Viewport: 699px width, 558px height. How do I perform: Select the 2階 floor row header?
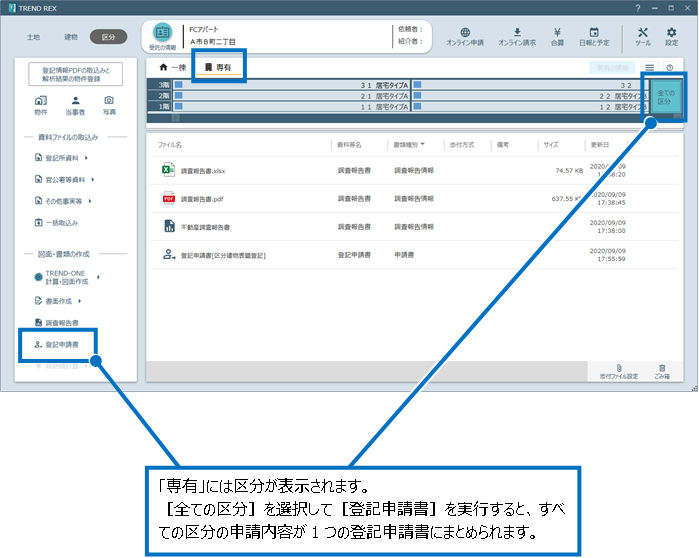coord(160,95)
